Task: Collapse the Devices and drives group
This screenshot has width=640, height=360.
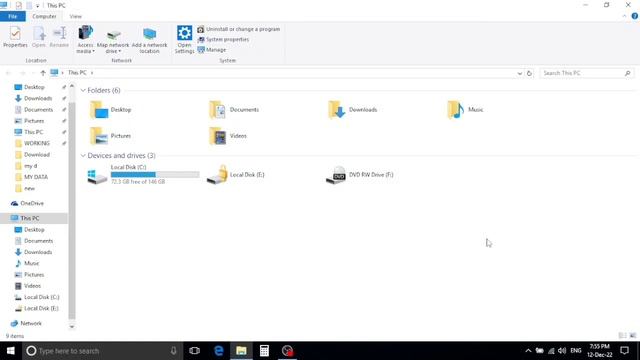Action: (x=83, y=156)
